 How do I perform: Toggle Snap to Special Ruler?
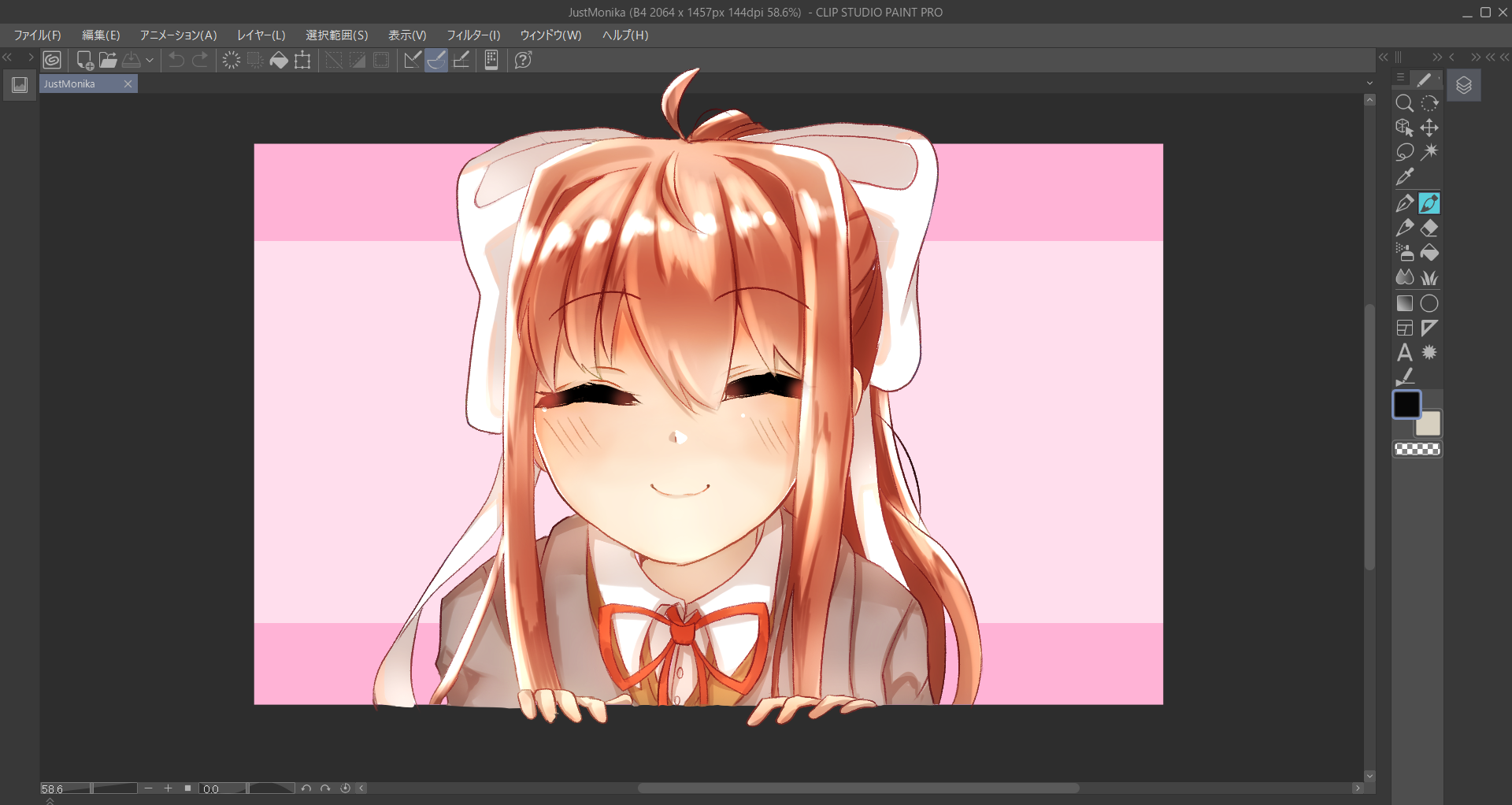436,61
